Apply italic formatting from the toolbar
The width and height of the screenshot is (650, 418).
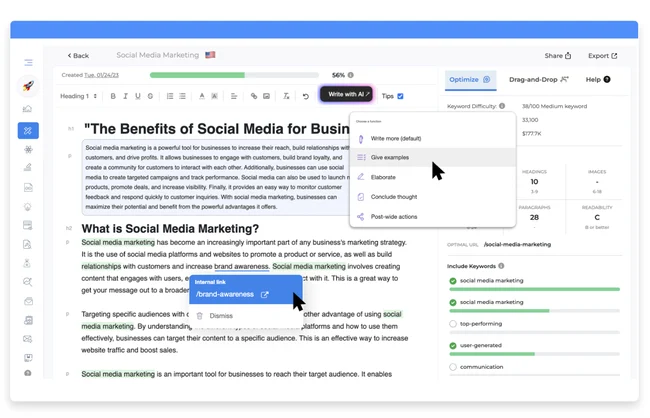(x=126, y=97)
